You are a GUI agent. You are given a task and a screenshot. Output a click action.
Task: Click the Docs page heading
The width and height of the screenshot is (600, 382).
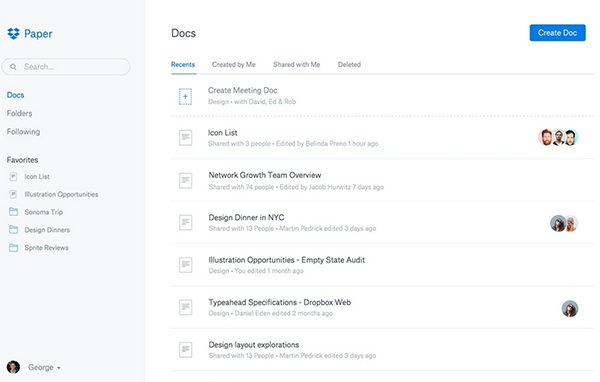[184, 33]
